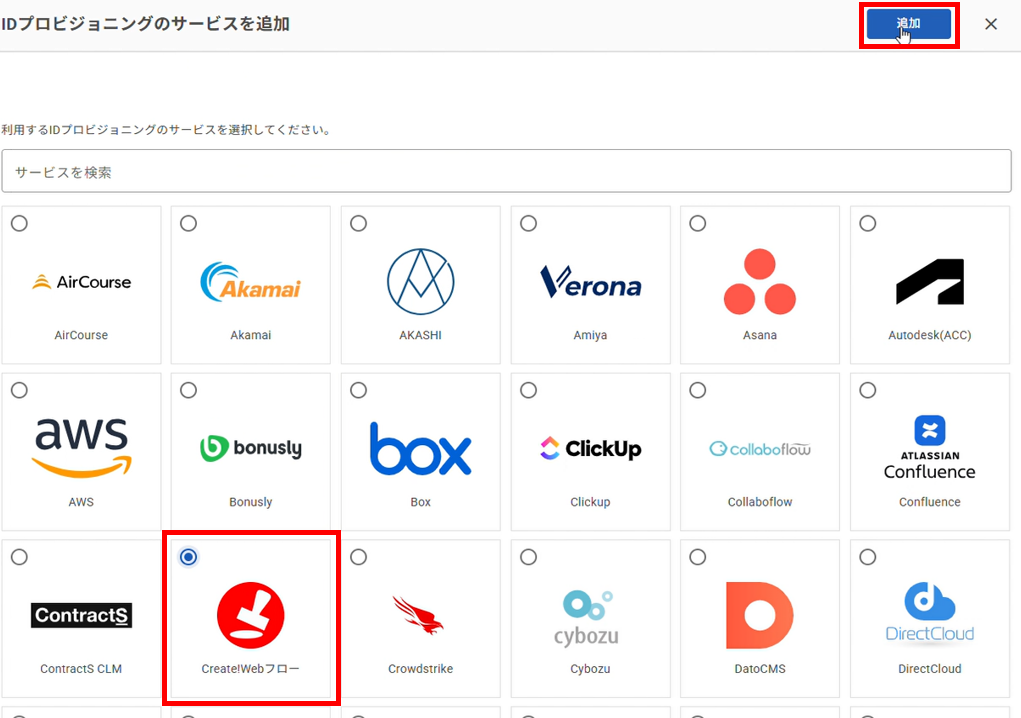Click the Cybozu label text
The image size is (1021, 718).
(591, 669)
